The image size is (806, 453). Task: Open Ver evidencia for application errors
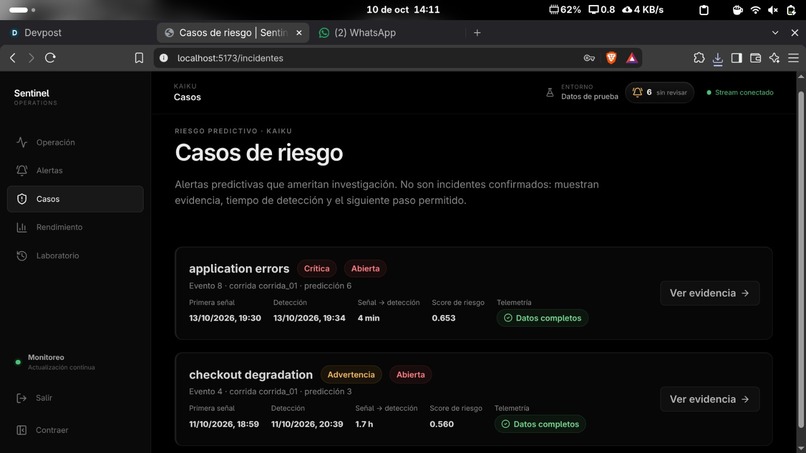tap(709, 293)
